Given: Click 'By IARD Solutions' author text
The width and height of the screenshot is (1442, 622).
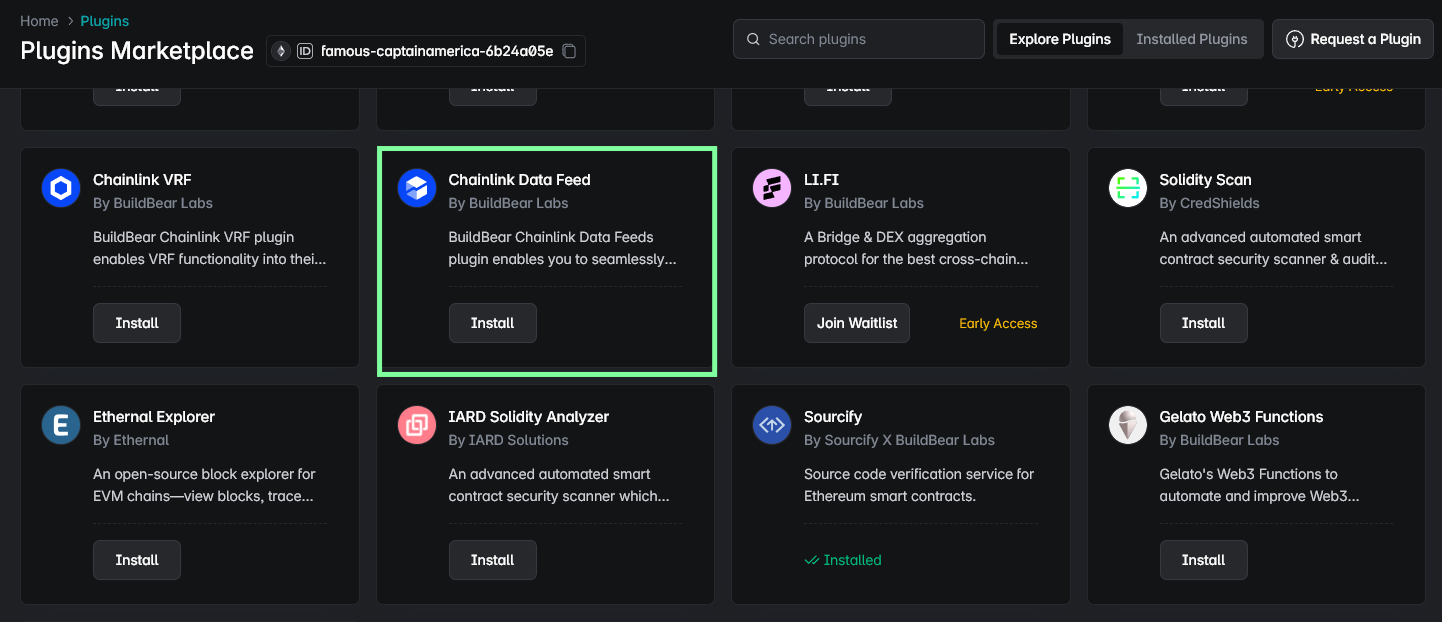Looking at the screenshot, I should click(509, 440).
